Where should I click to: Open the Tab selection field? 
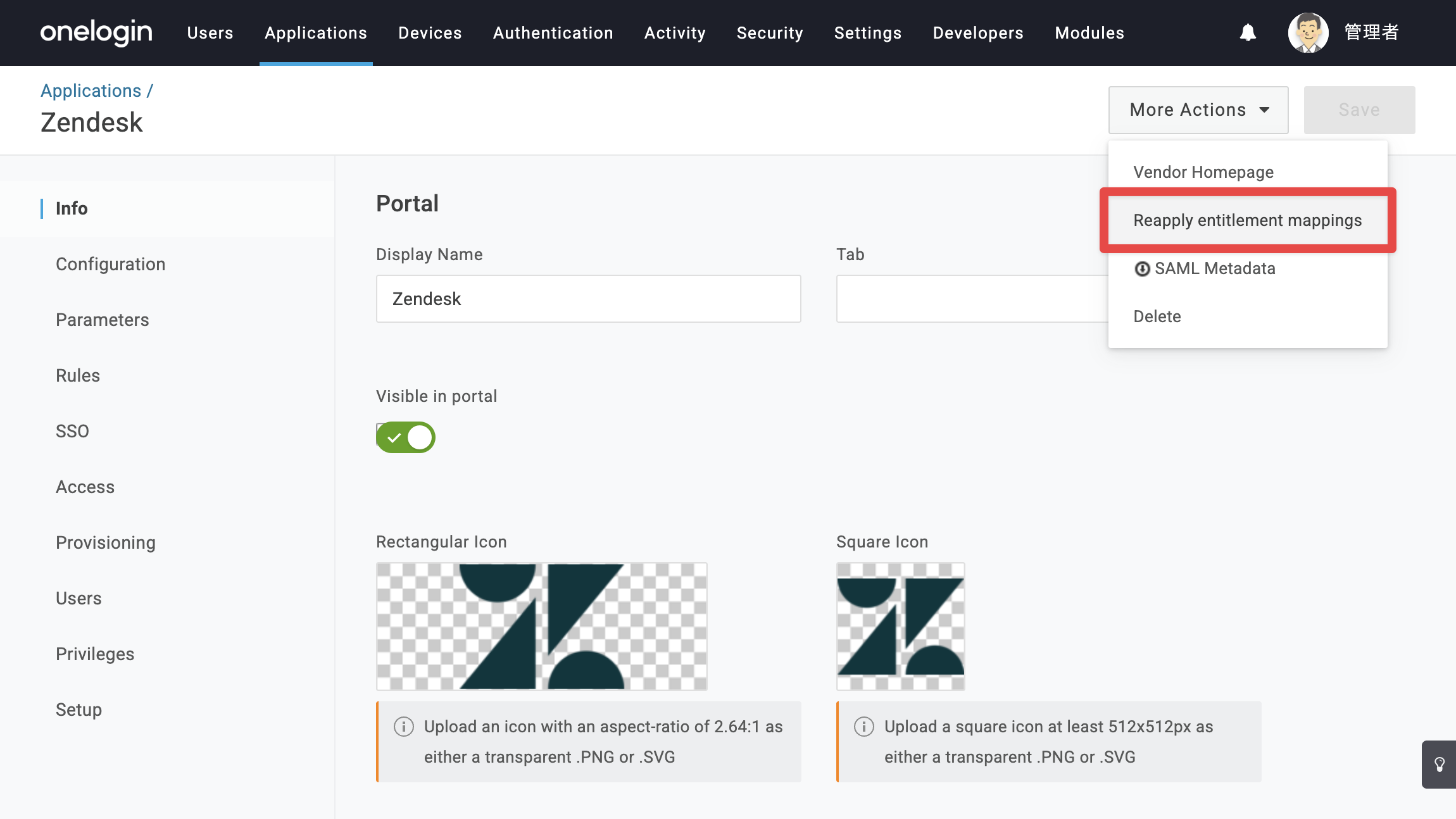[x=972, y=299]
